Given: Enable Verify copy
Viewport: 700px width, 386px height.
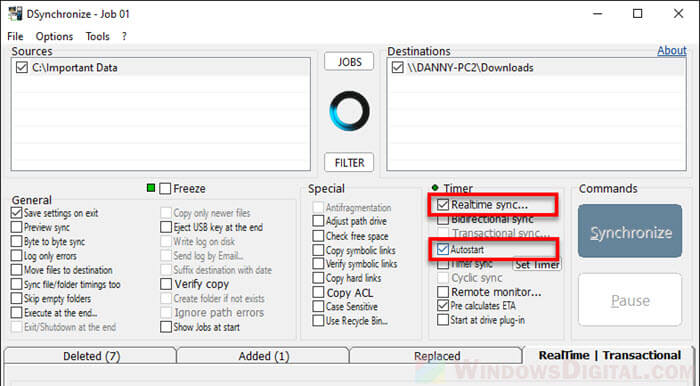Looking at the screenshot, I should coord(166,284).
